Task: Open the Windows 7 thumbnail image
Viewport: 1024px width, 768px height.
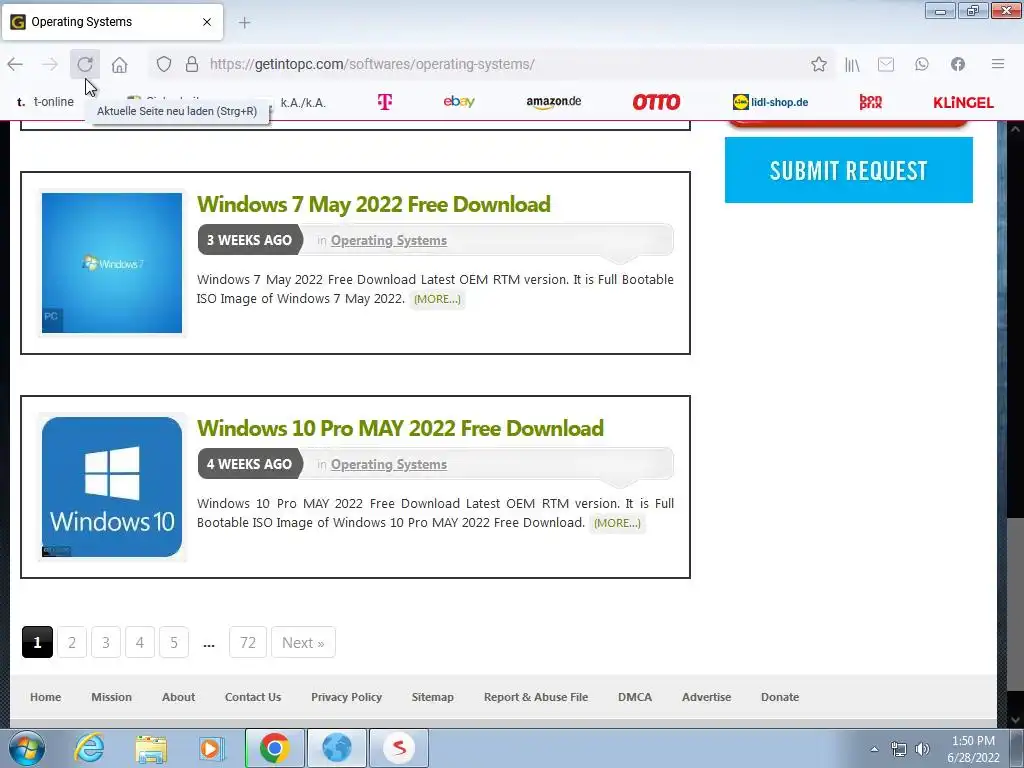Action: click(112, 263)
